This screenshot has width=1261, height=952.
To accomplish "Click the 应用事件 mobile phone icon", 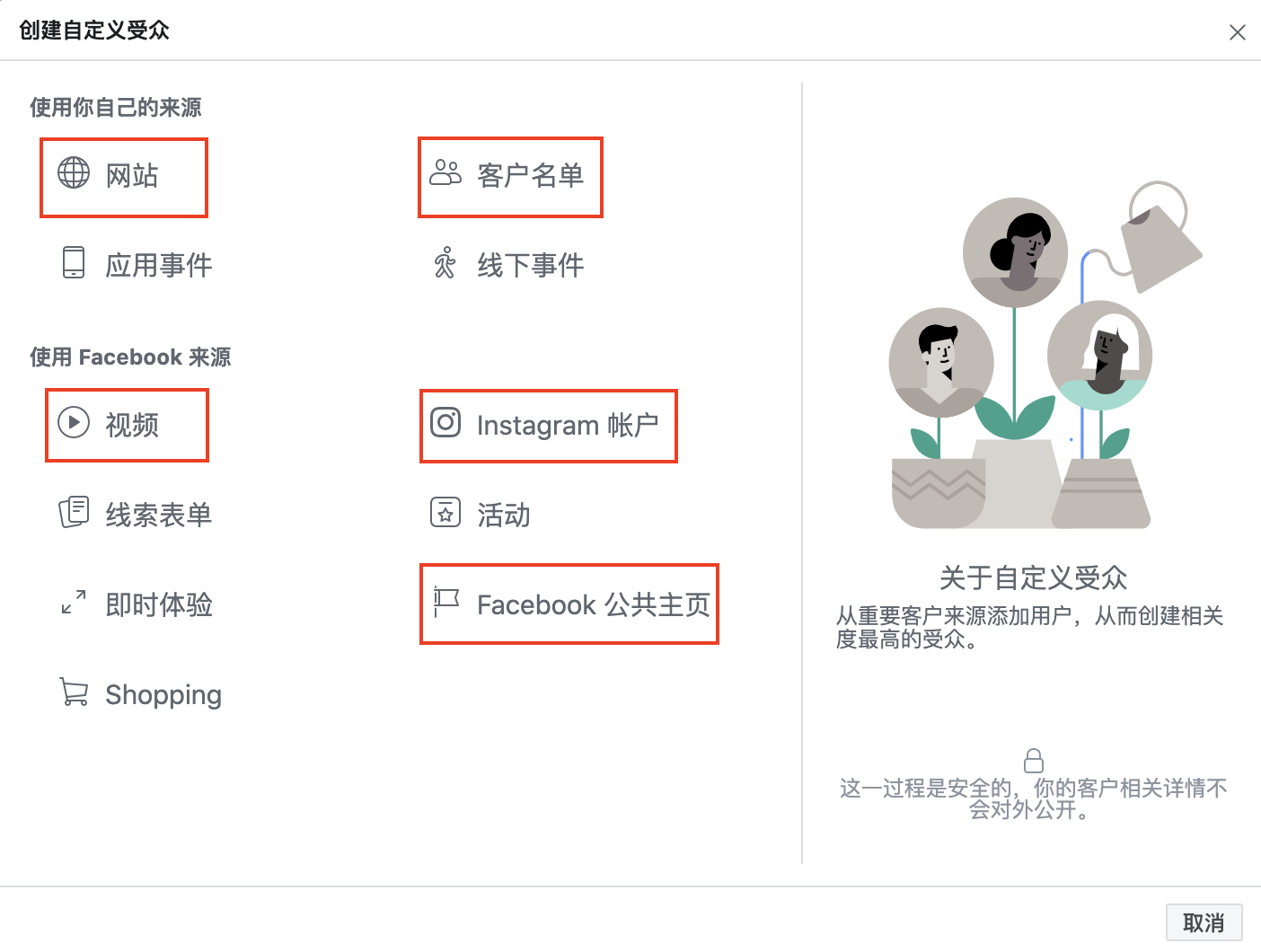I will (74, 264).
